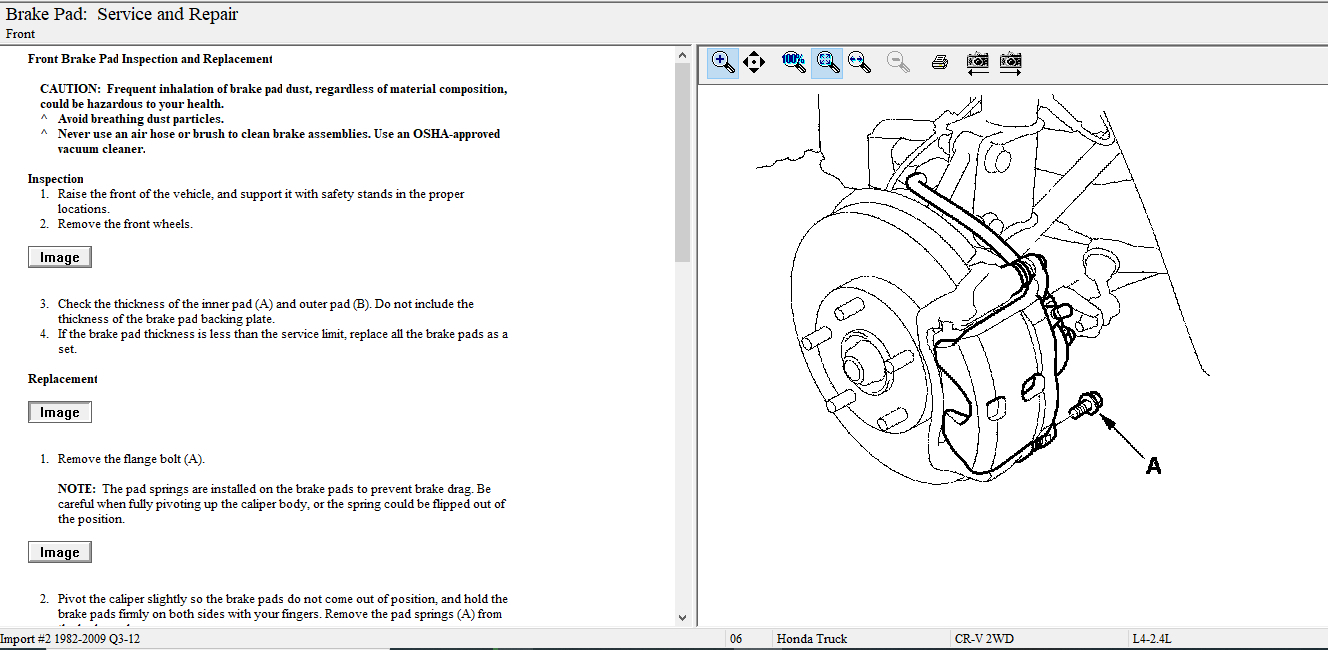Click the label A in the brake diagram
Image resolution: width=1328 pixels, height=650 pixels.
(x=1153, y=466)
